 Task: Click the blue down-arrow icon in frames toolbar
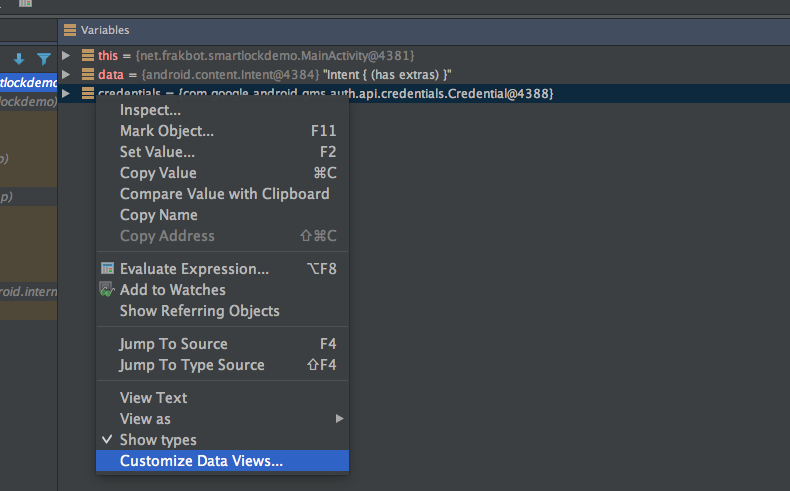point(19,59)
